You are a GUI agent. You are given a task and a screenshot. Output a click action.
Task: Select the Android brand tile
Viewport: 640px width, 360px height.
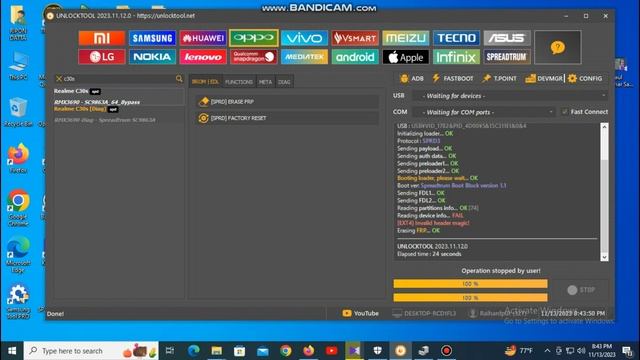click(x=355, y=57)
